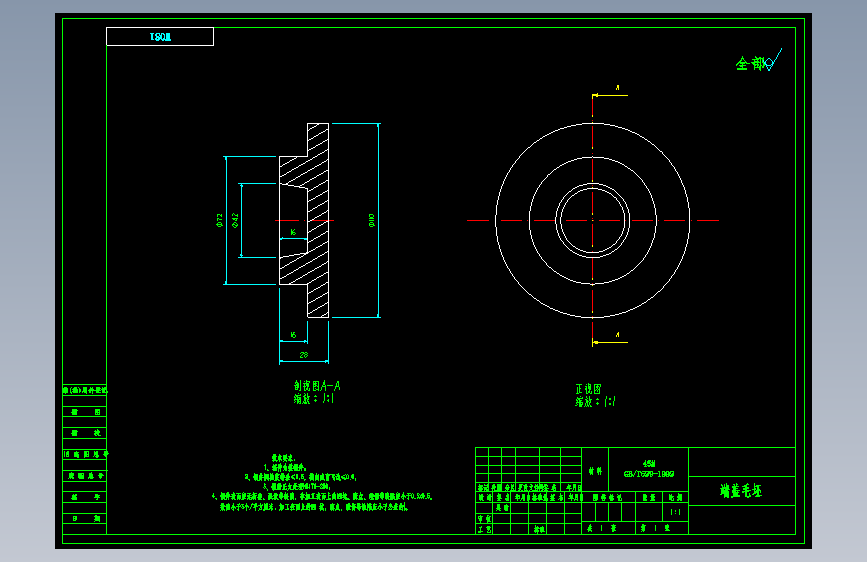Select the Φ42 diameter dimension
The image size is (867, 562).
pyautogui.click(x=235, y=220)
